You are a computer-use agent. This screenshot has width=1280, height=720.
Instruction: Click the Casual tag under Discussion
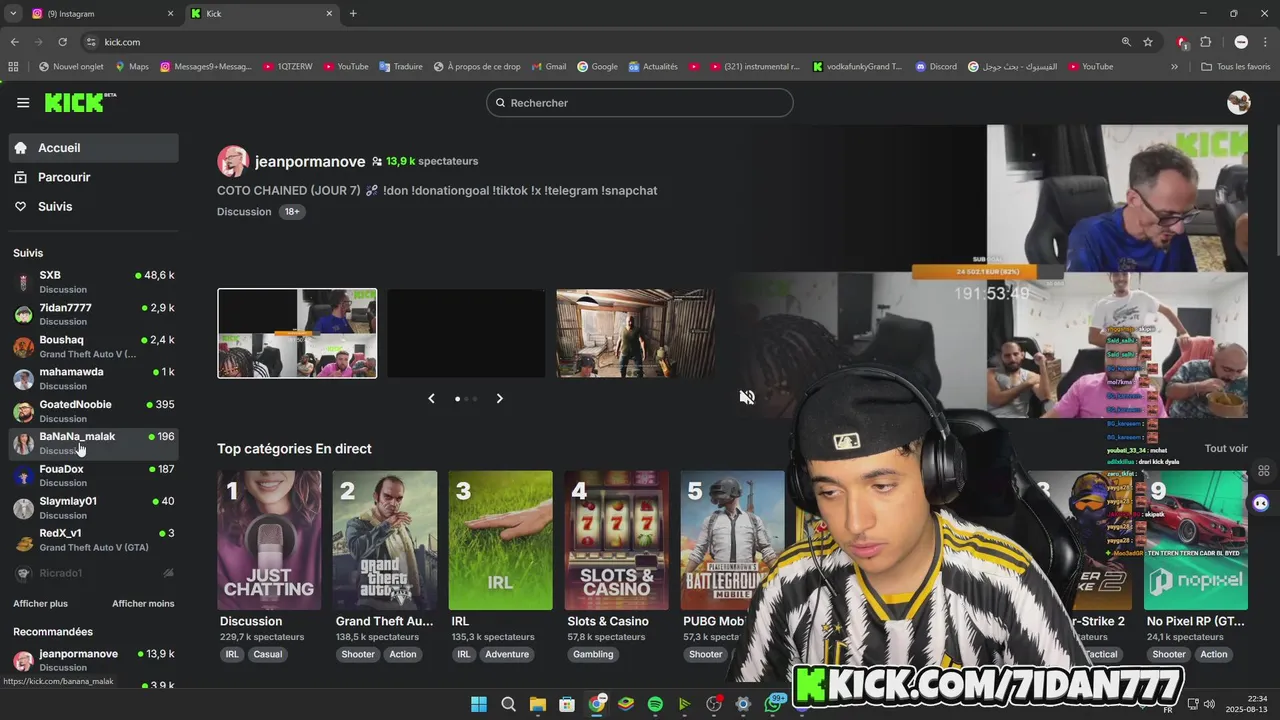268,655
